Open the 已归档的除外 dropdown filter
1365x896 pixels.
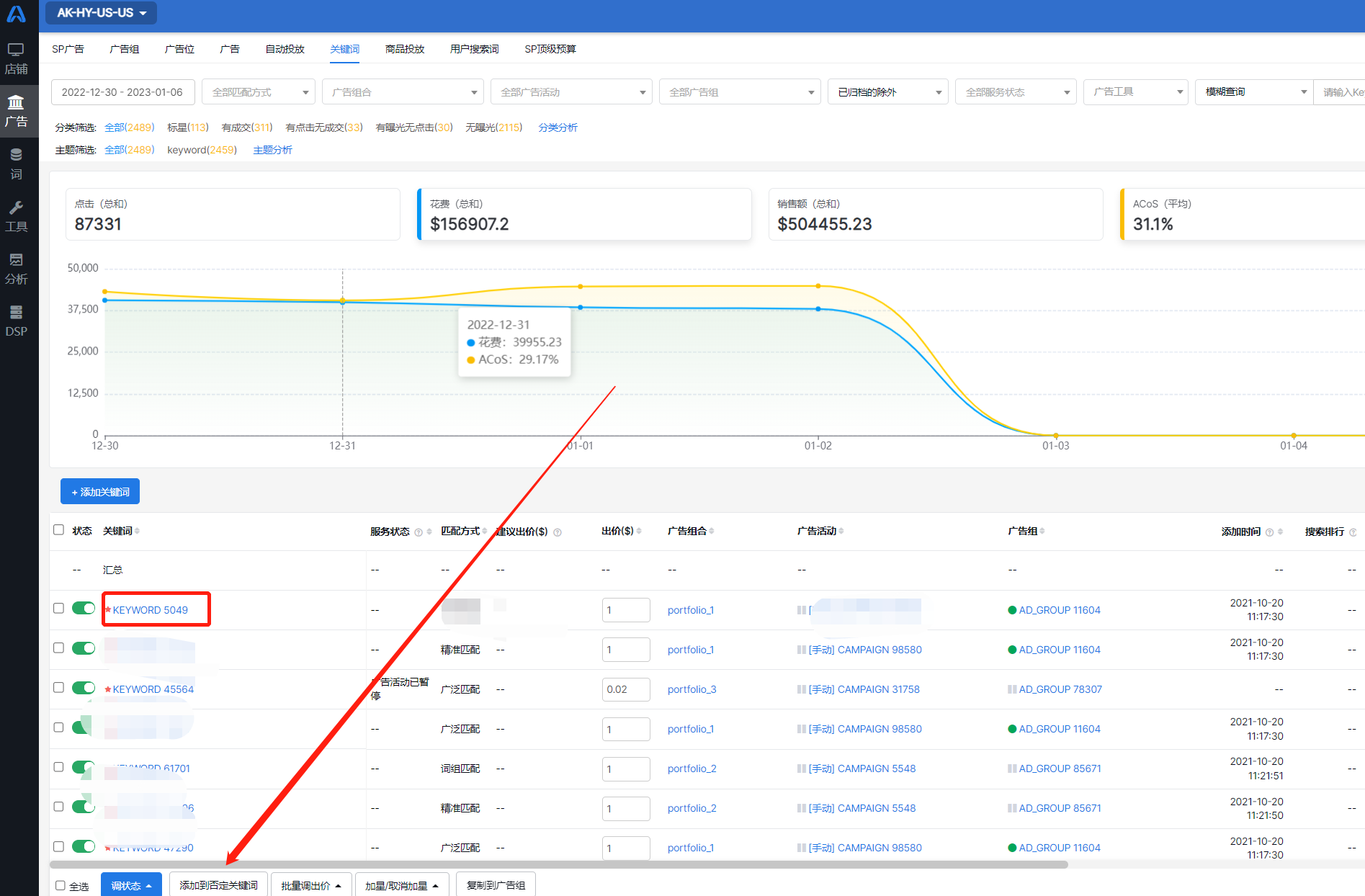pyautogui.click(x=888, y=92)
